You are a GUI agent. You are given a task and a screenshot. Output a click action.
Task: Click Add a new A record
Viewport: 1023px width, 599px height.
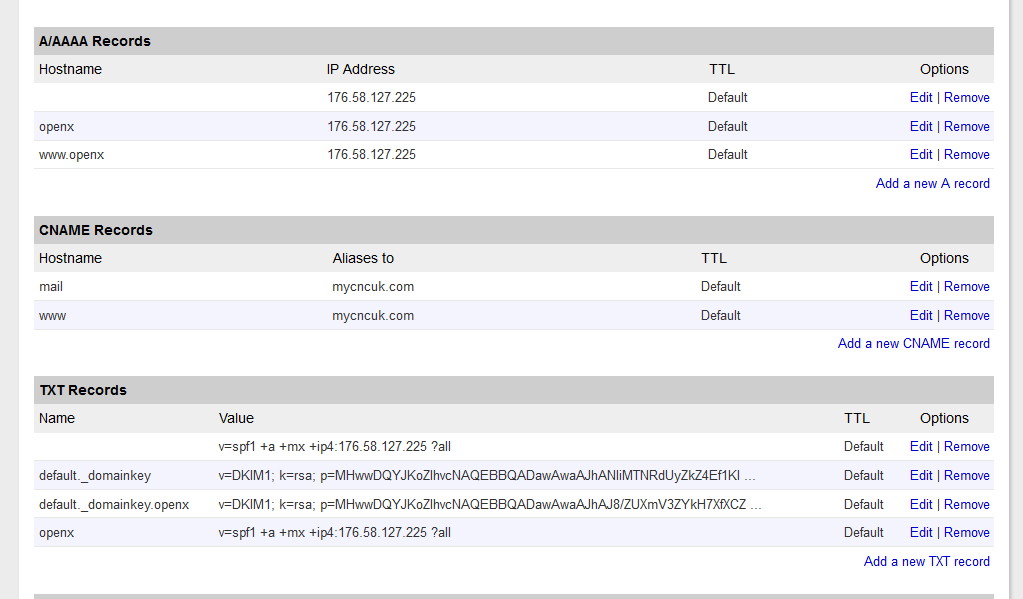(x=932, y=183)
